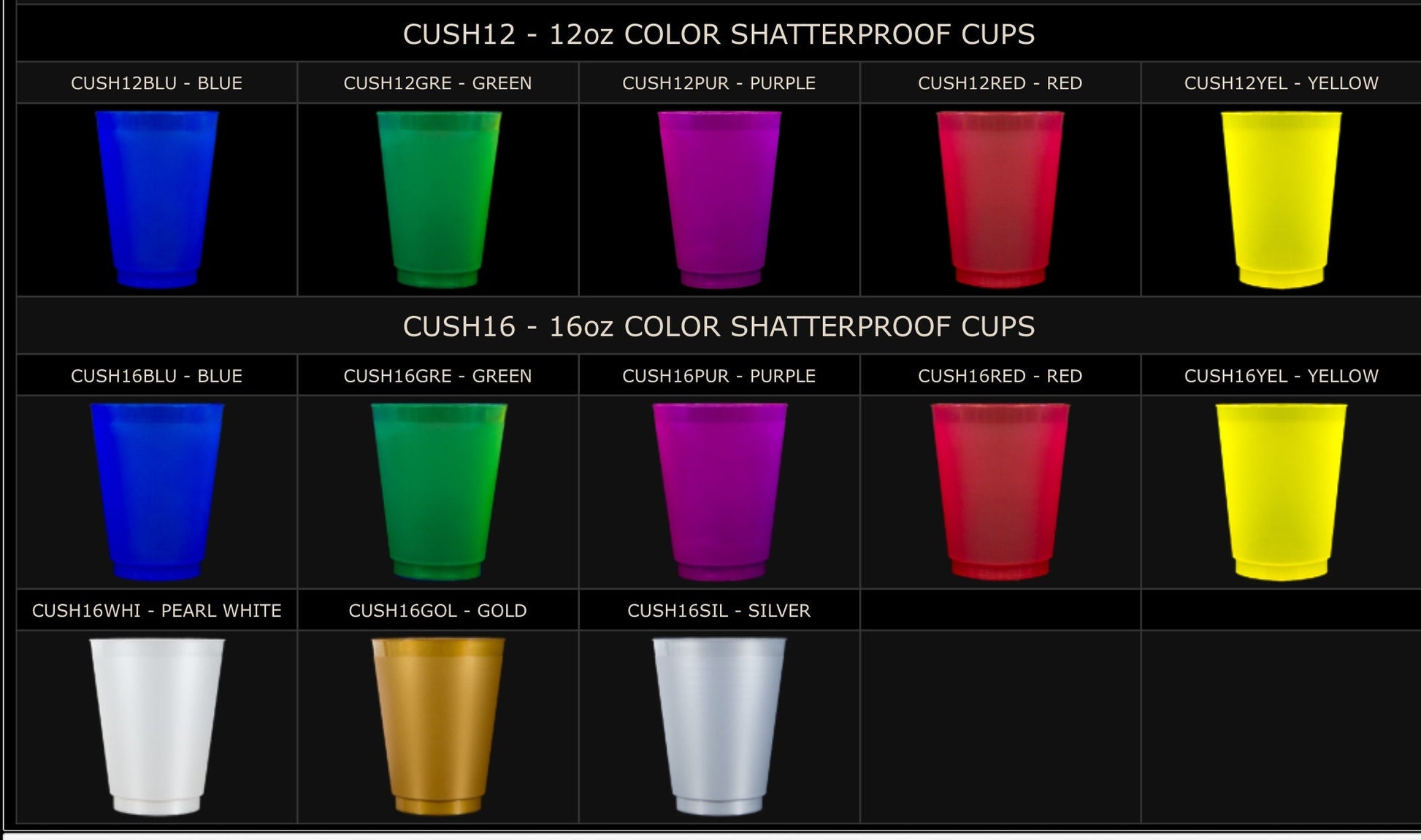
Task: Click the CUSH12 12oz section heading
Action: [x=719, y=34]
